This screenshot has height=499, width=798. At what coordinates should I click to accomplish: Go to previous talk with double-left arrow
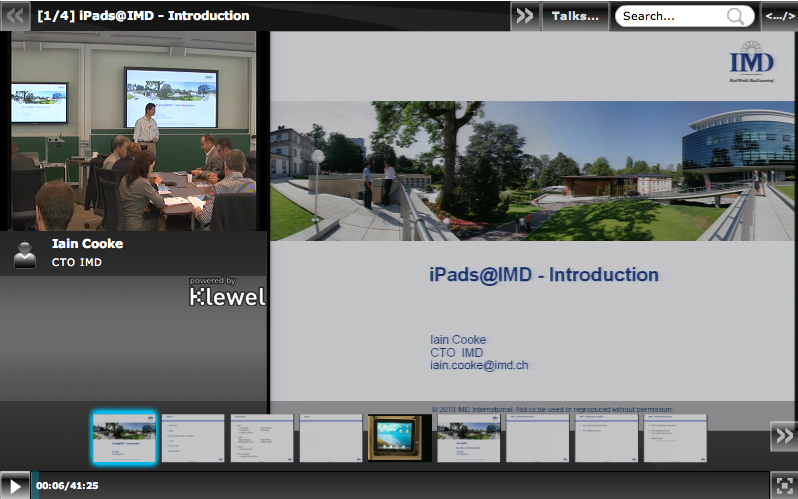click(15, 16)
